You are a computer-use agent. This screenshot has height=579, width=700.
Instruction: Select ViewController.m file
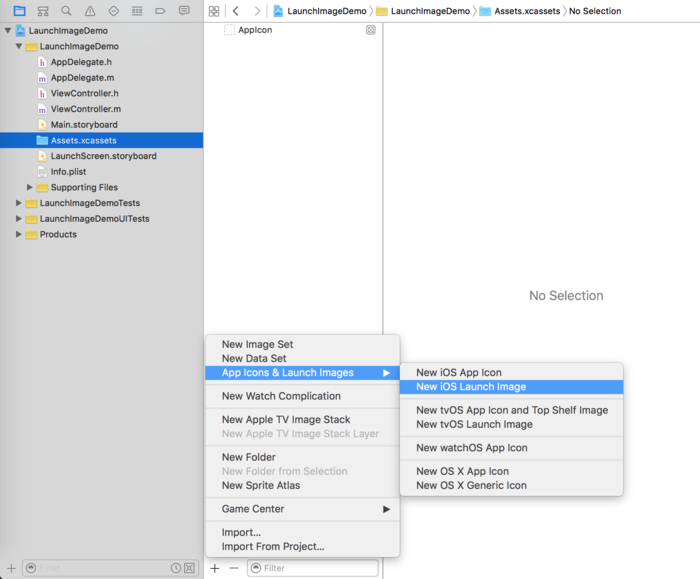click(x=86, y=109)
